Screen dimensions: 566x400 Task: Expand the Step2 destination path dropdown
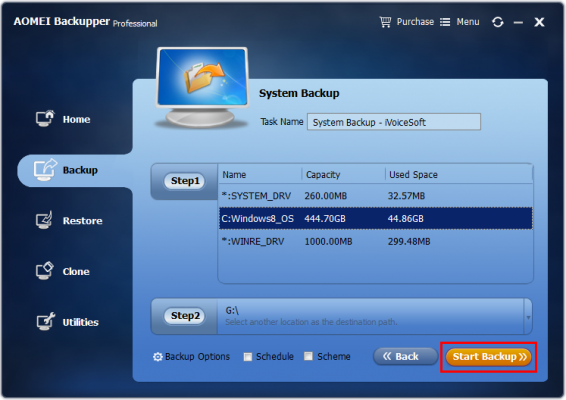click(528, 318)
